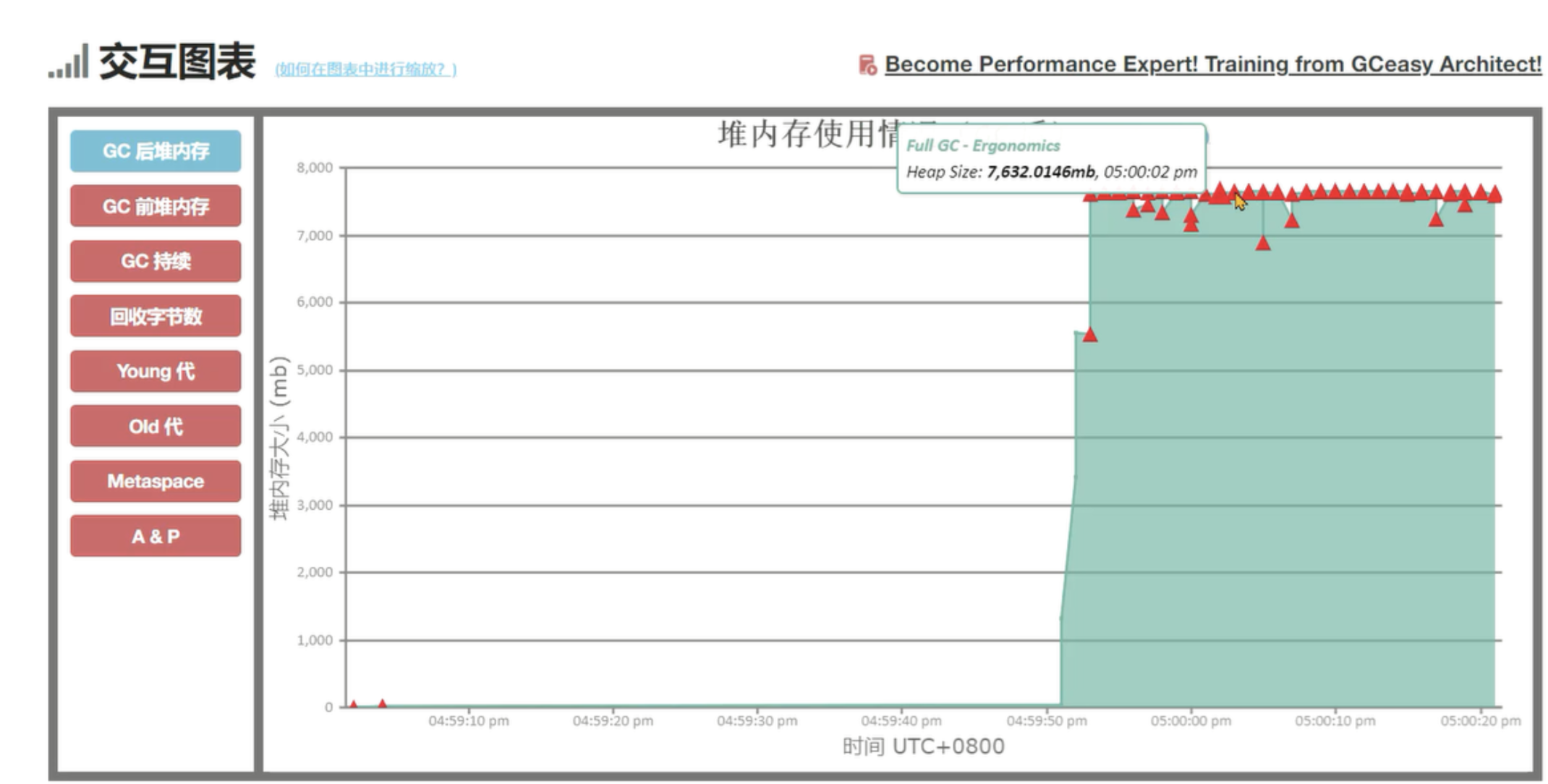This screenshot has height=784, width=1548.
Task: Open the Metaspace chart
Action: point(156,481)
